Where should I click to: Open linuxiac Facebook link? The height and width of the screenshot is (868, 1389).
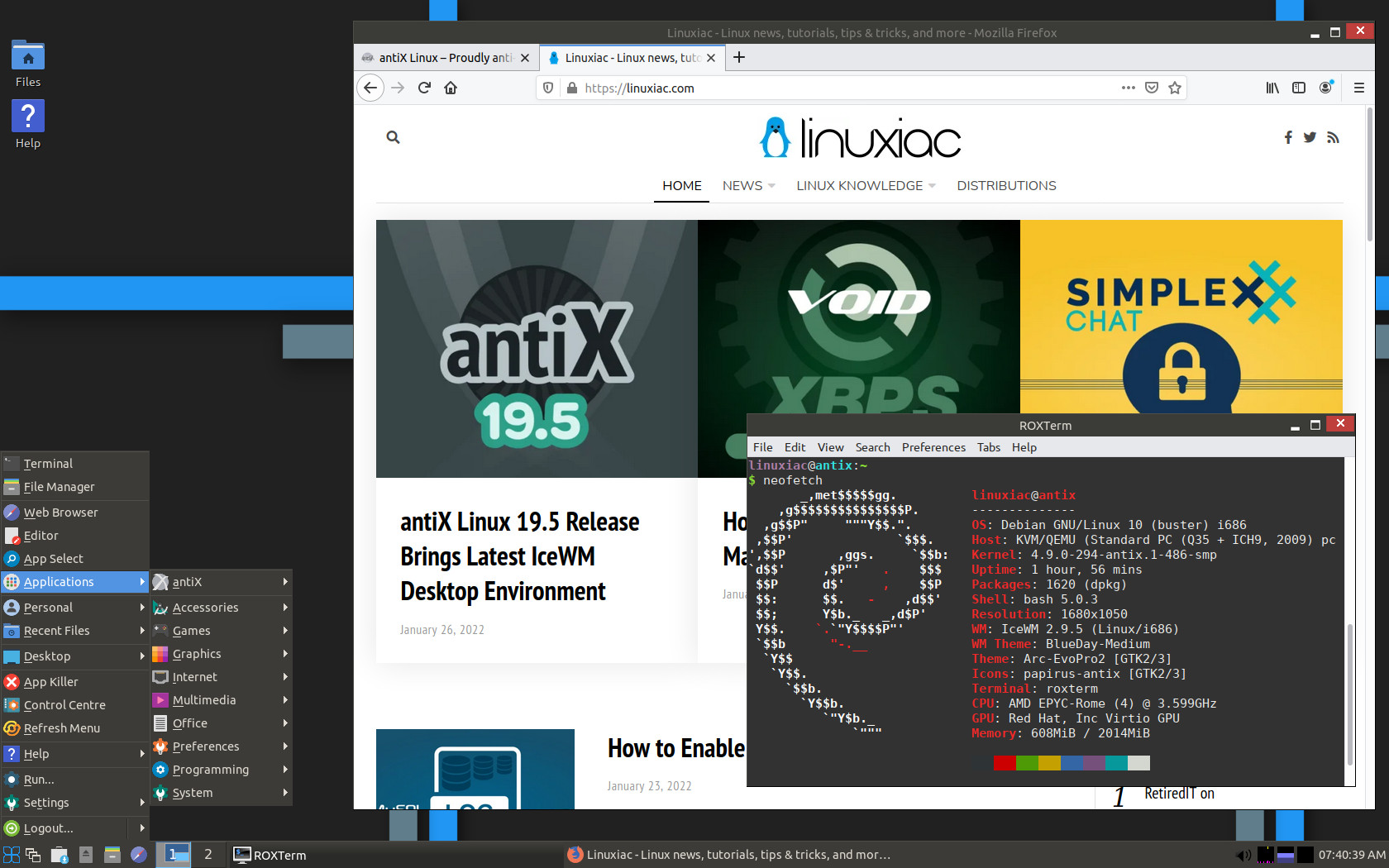(1288, 137)
